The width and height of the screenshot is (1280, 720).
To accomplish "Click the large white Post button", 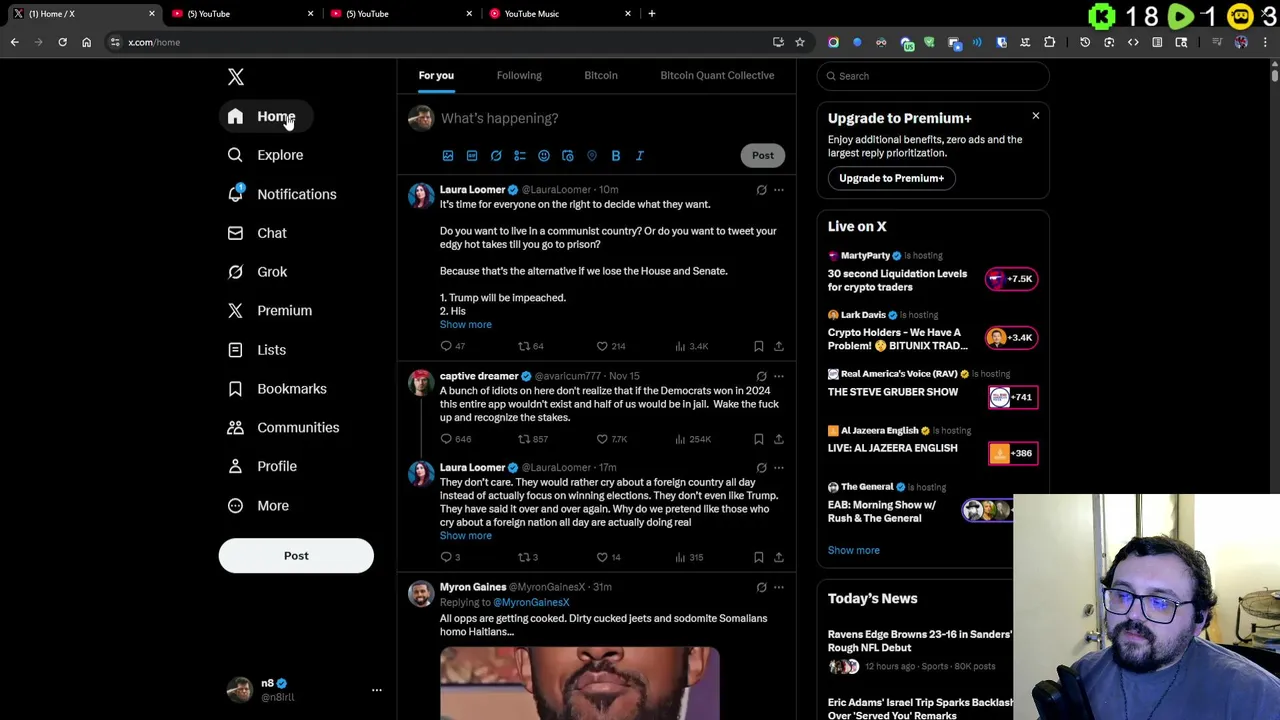I will pos(296,556).
